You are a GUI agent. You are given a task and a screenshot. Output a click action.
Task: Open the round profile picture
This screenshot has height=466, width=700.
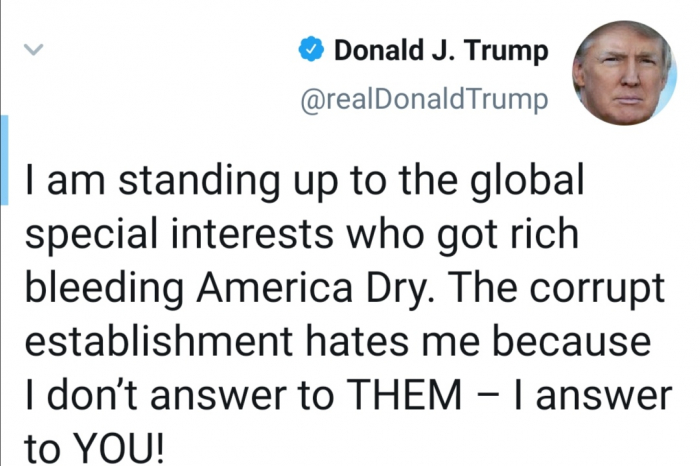click(x=623, y=73)
